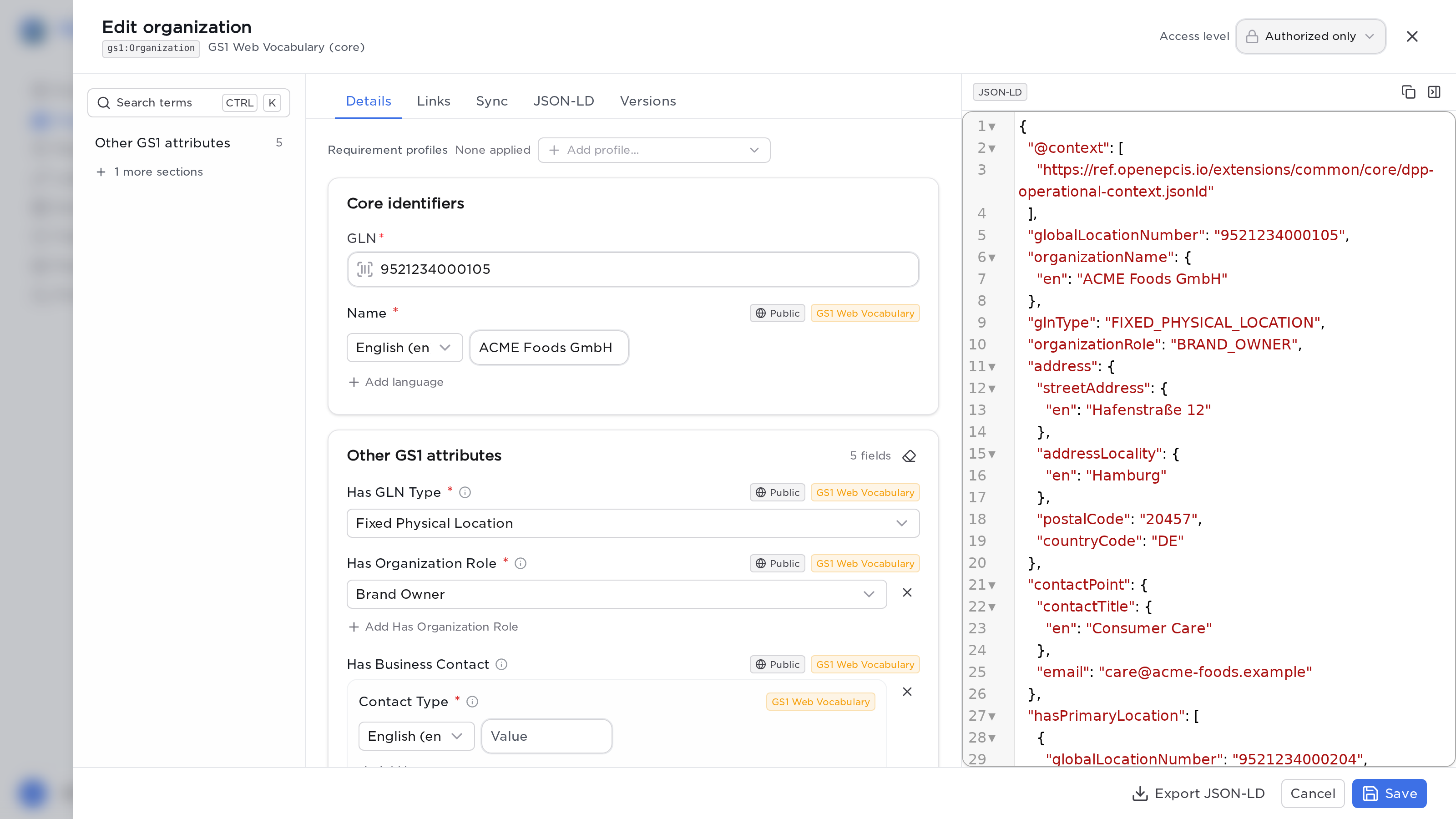Fold JSON line 27 hasPrimaryLocation
This screenshot has height=819, width=1456.
(x=992, y=717)
